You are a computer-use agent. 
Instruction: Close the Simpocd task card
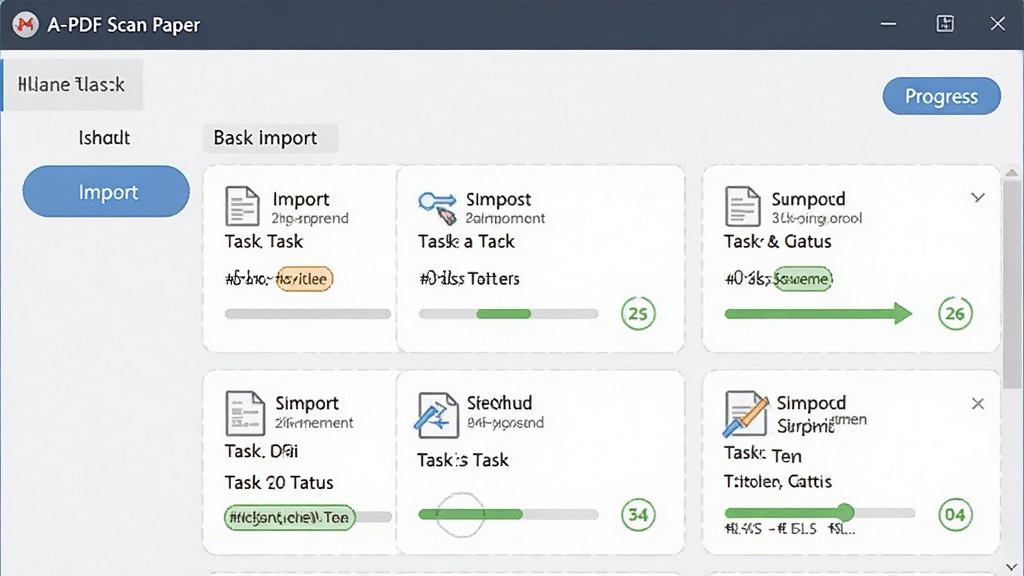(x=978, y=404)
